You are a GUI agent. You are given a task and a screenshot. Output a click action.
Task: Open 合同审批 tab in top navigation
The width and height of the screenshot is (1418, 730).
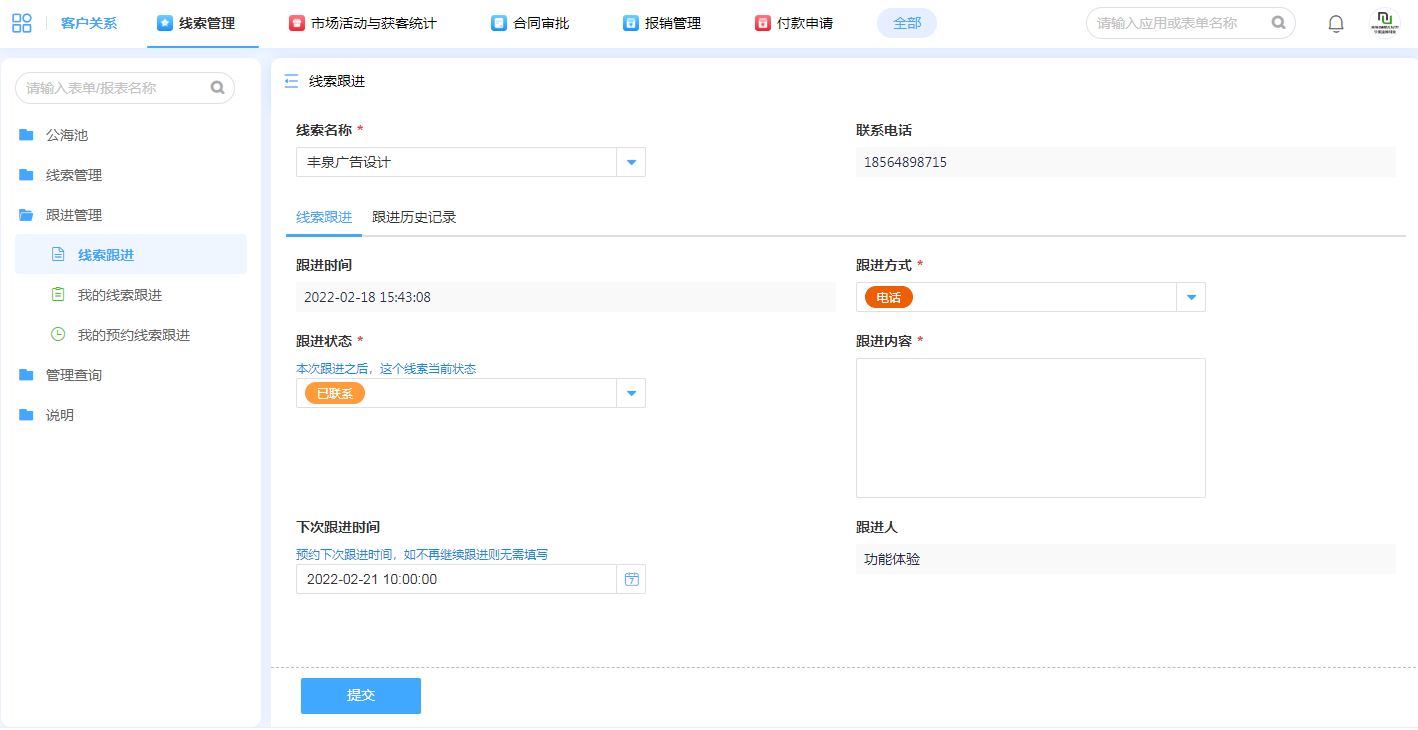pyautogui.click(x=530, y=23)
